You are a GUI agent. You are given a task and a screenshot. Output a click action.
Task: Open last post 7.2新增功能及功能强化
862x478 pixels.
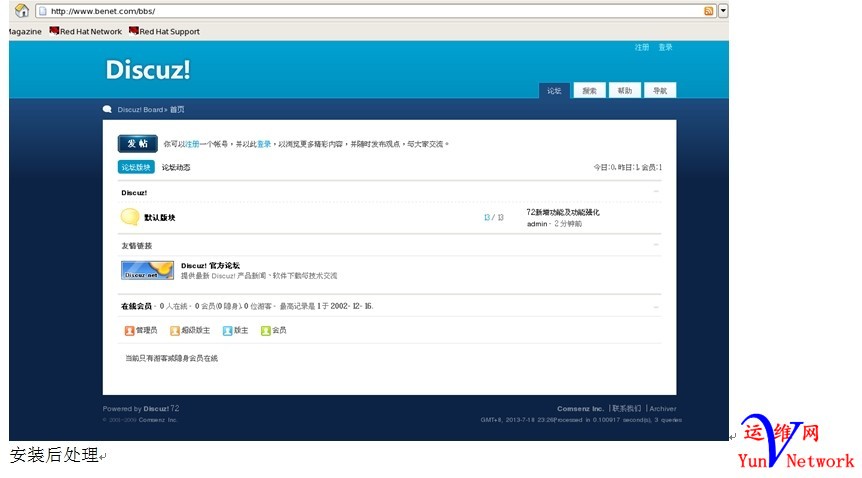pos(563,212)
